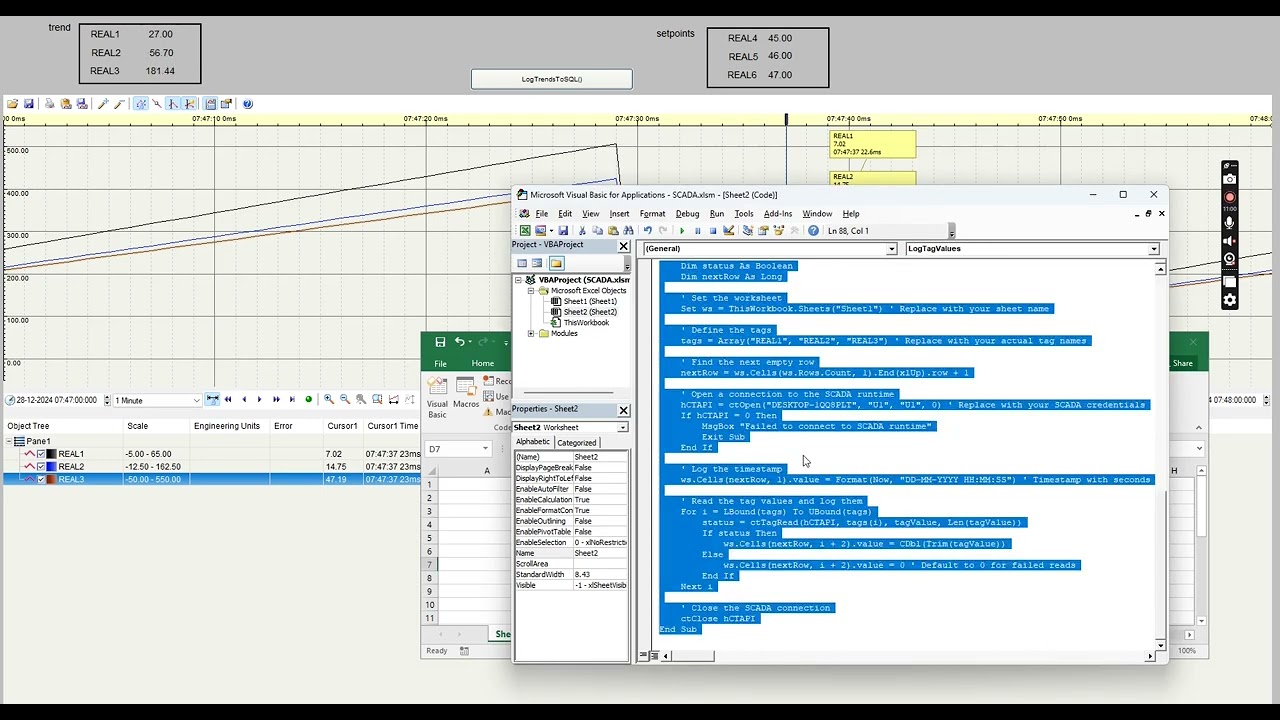Open the (General) object dropdown
This screenshot has height=720, width=1280.
point(891,249)
